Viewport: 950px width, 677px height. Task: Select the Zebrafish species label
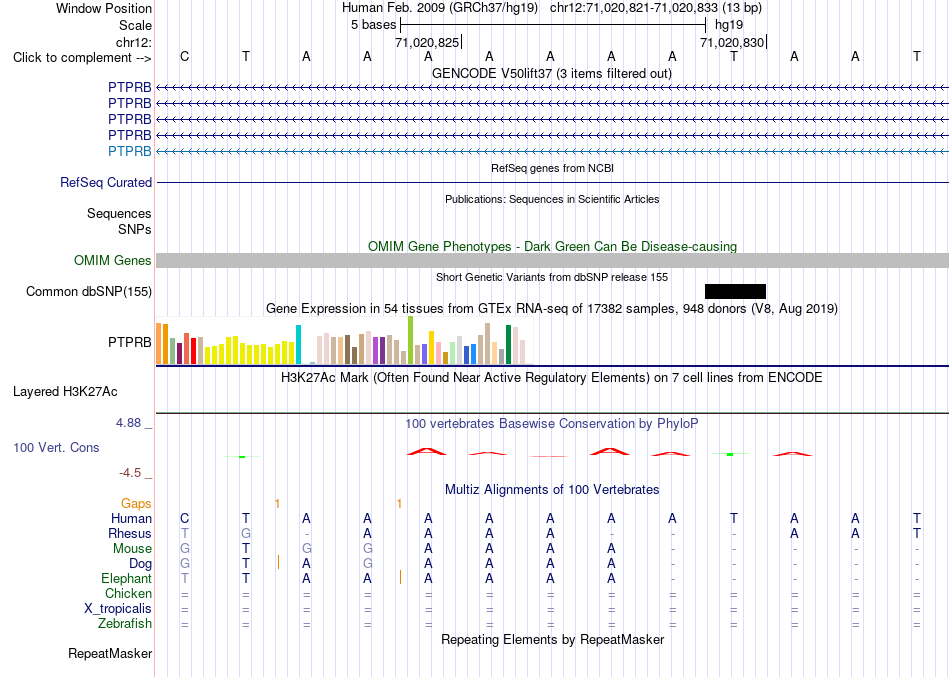click(125, 623)
